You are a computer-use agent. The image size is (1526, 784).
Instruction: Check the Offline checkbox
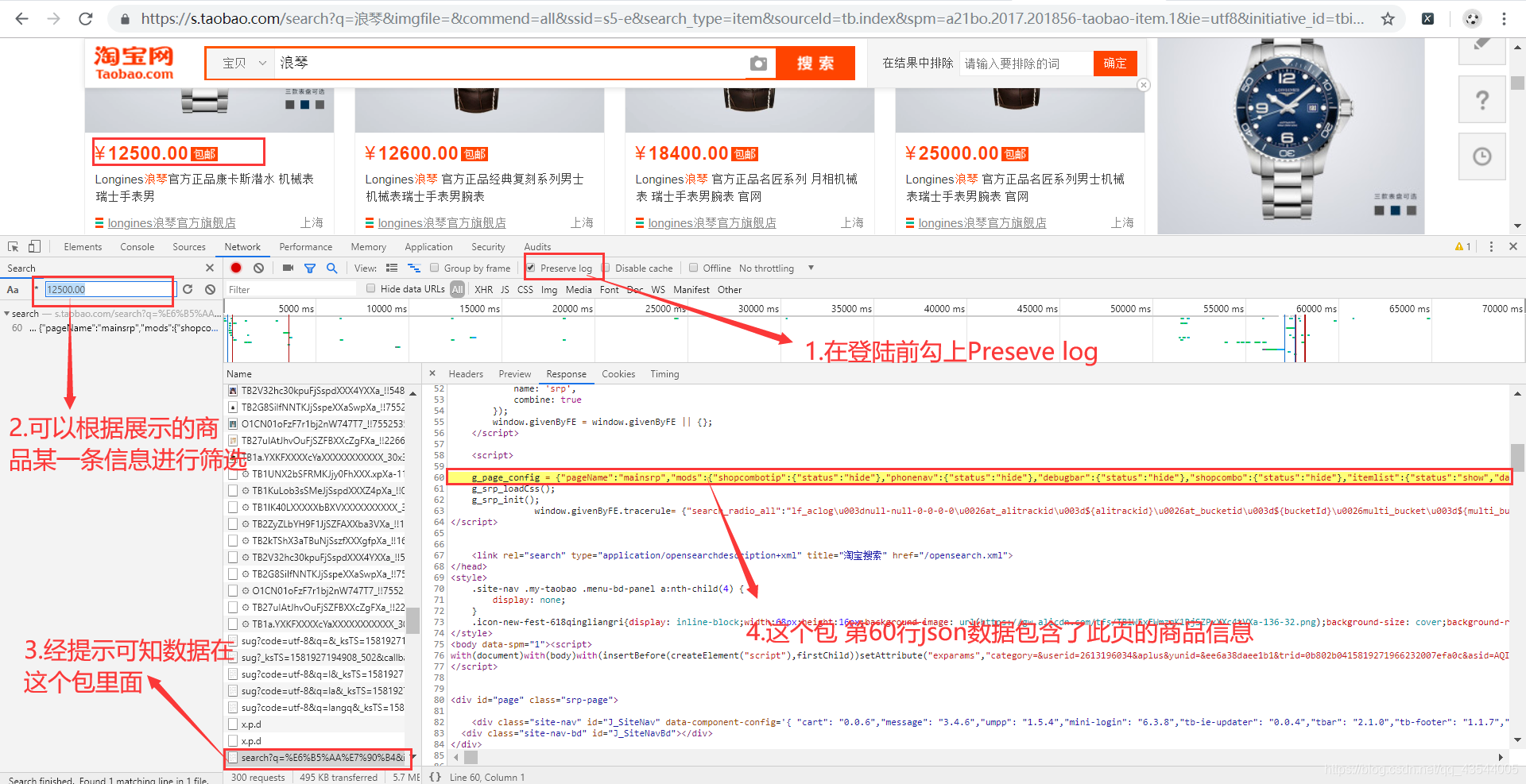(693, 268)
